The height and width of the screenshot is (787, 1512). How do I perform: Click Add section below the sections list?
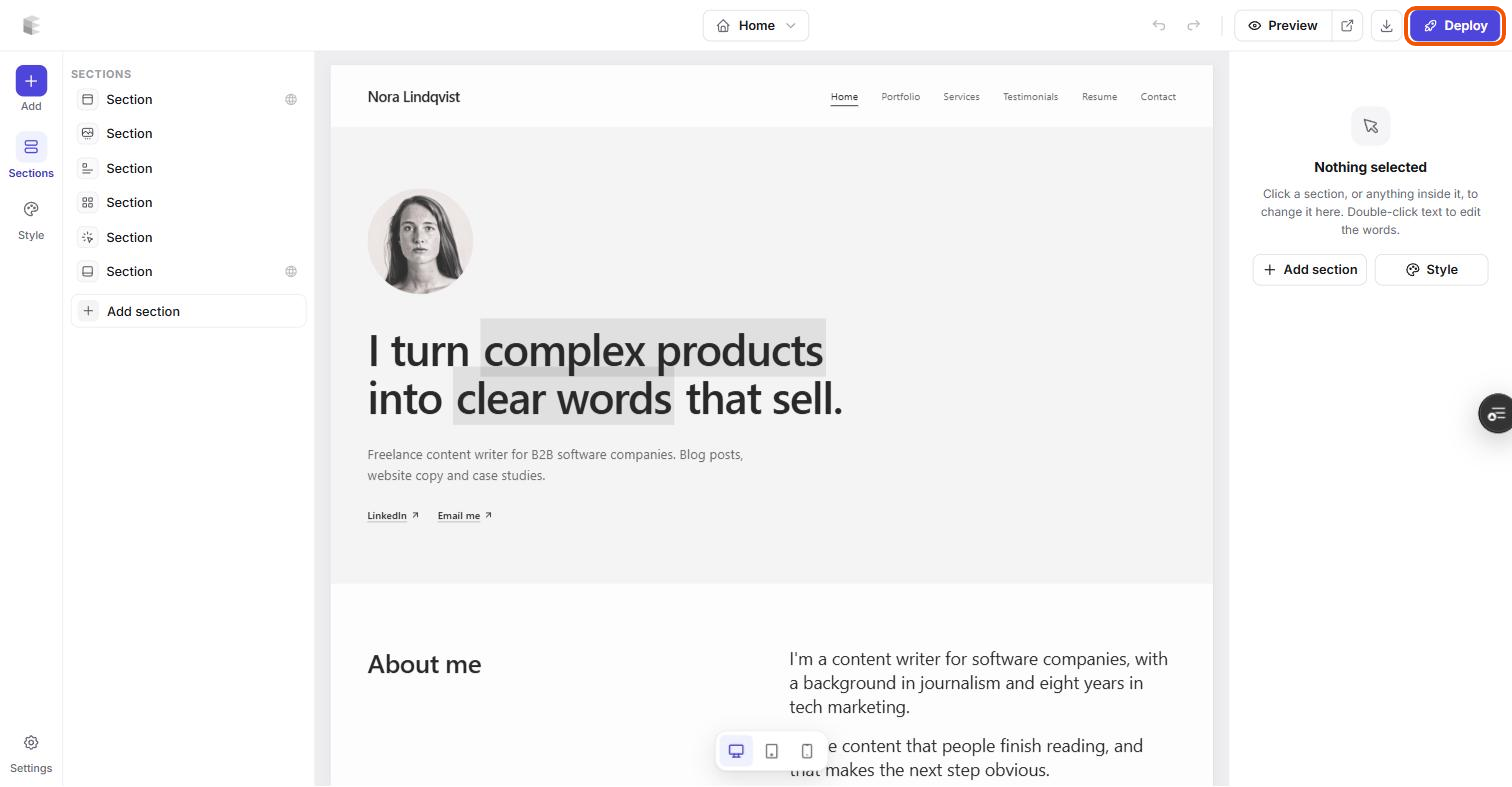point(188,311)
